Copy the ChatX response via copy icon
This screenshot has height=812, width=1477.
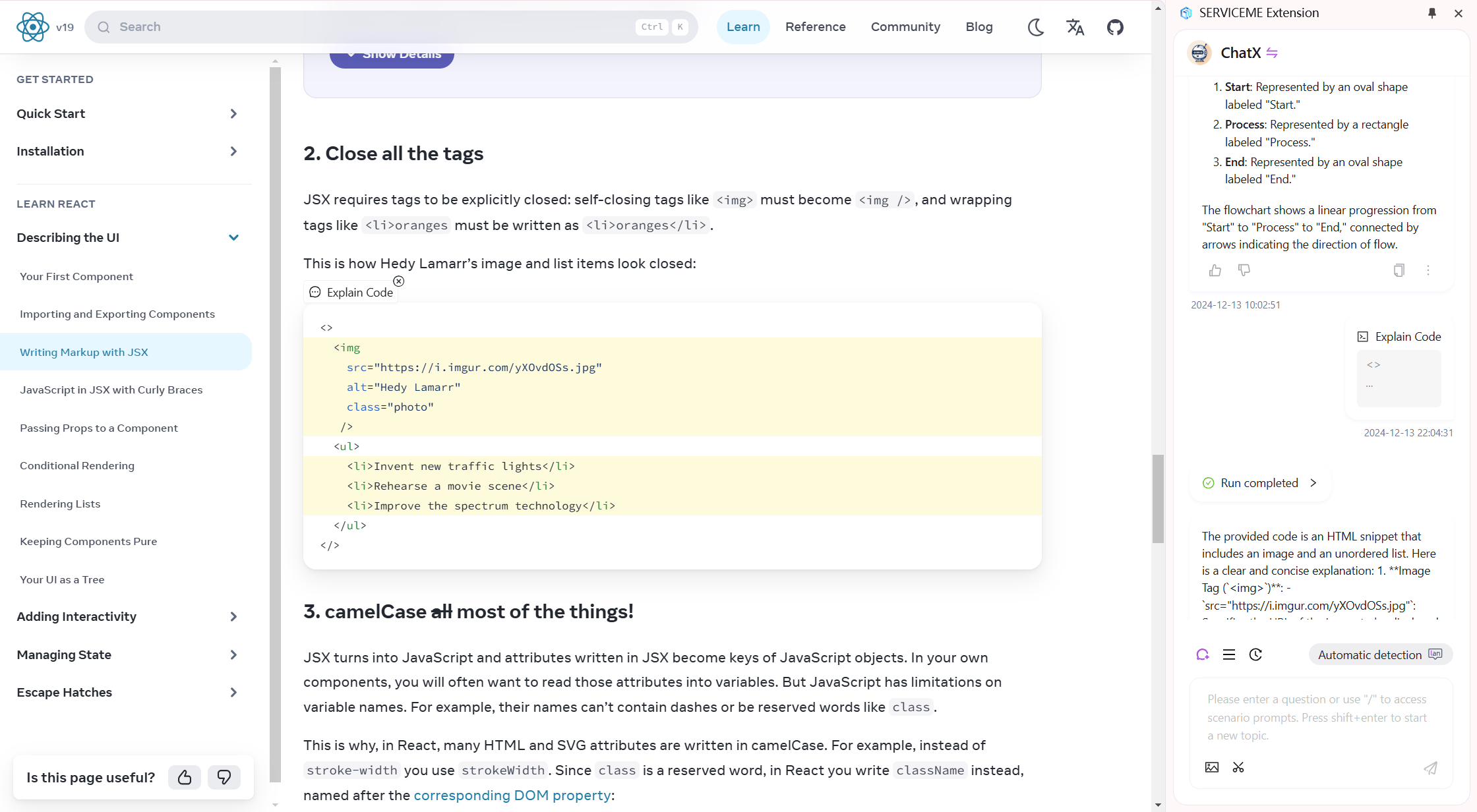[x=1399, y=270]
